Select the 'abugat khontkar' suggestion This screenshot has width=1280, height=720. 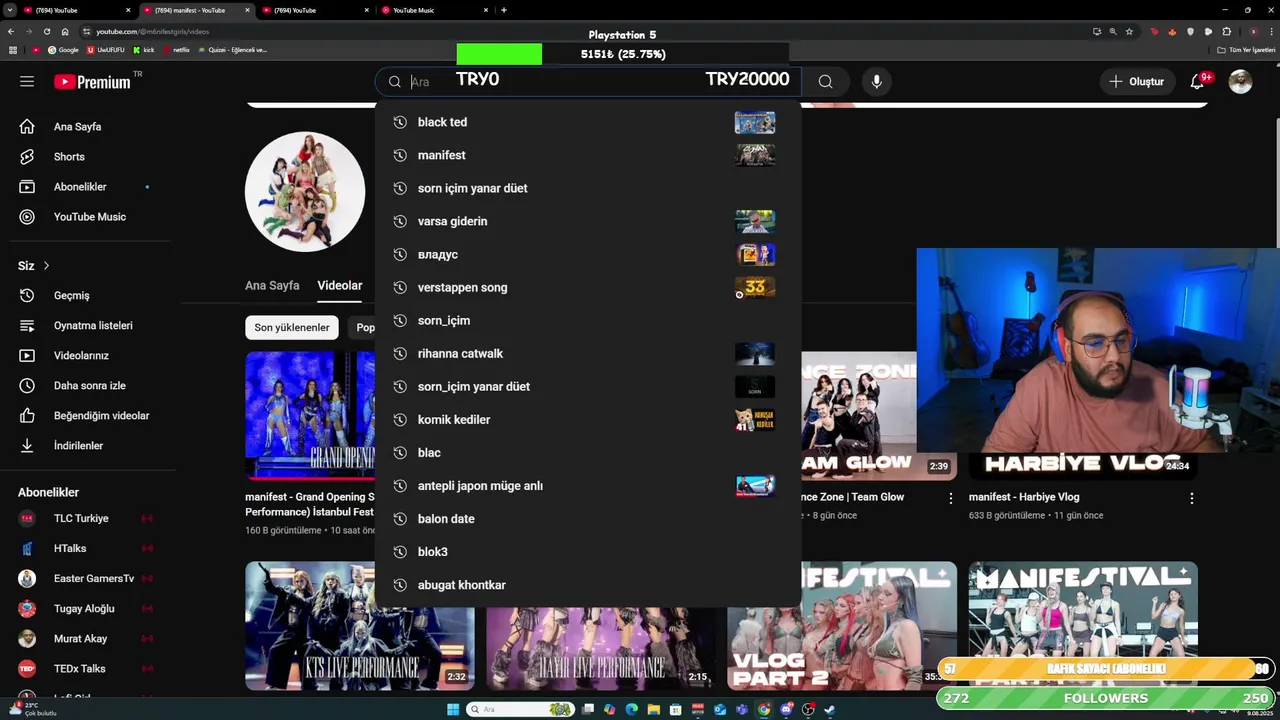(588, 584)
